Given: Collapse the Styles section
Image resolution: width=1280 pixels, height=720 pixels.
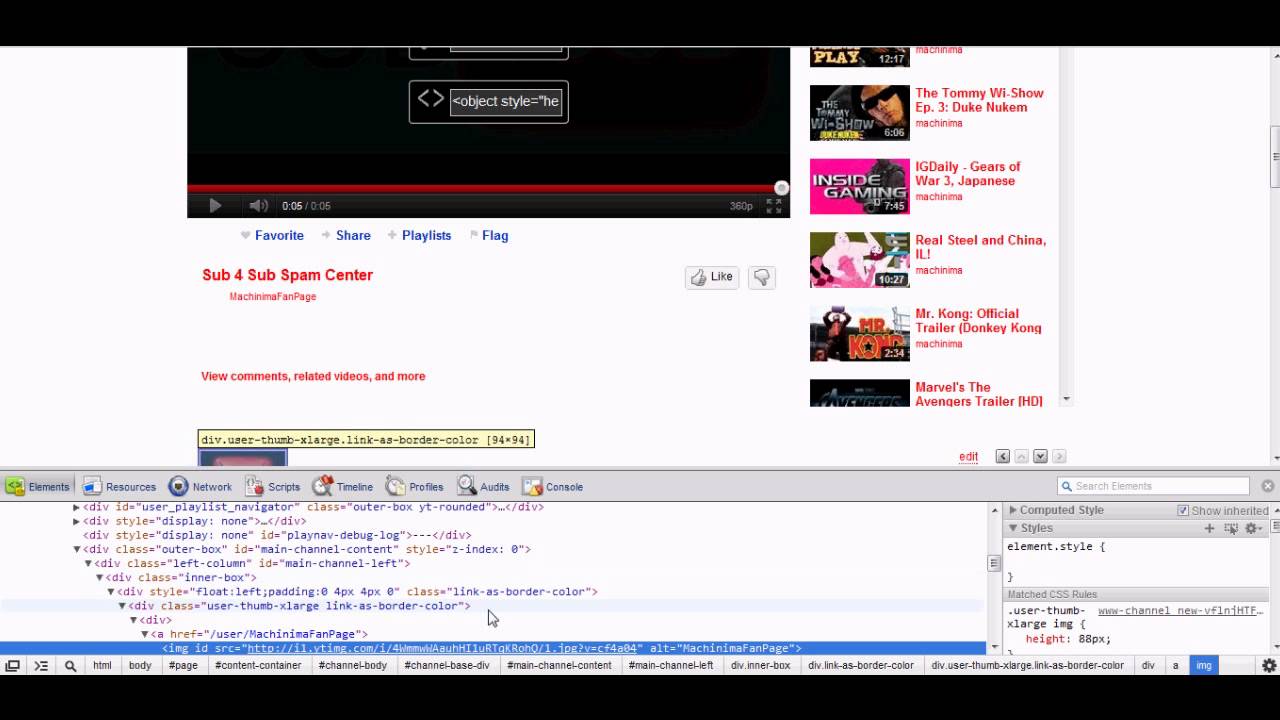Looking at the screenshot, I should pyautogui.click(x=1013, y=528).
